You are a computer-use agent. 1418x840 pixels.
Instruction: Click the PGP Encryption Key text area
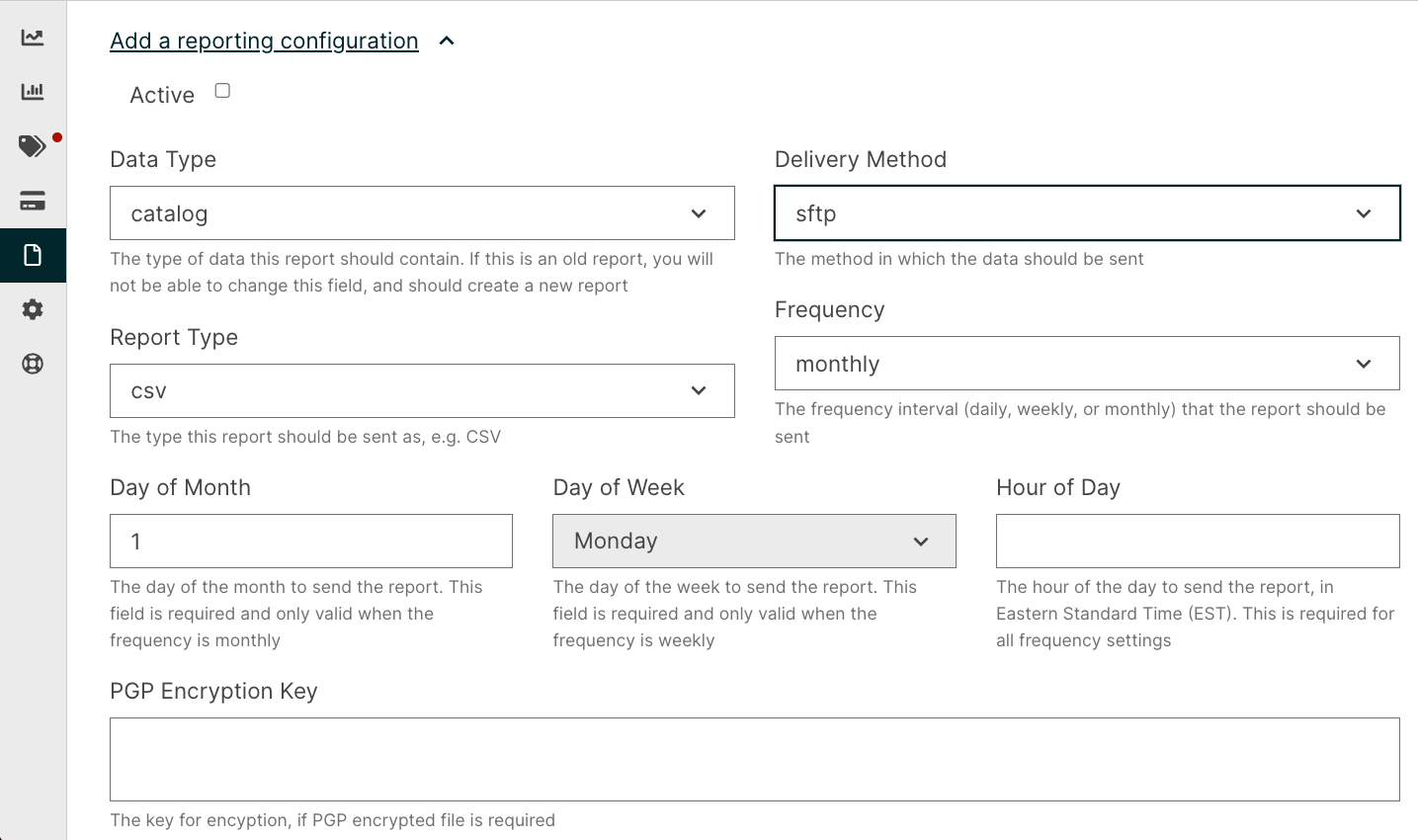click(754, 759)
